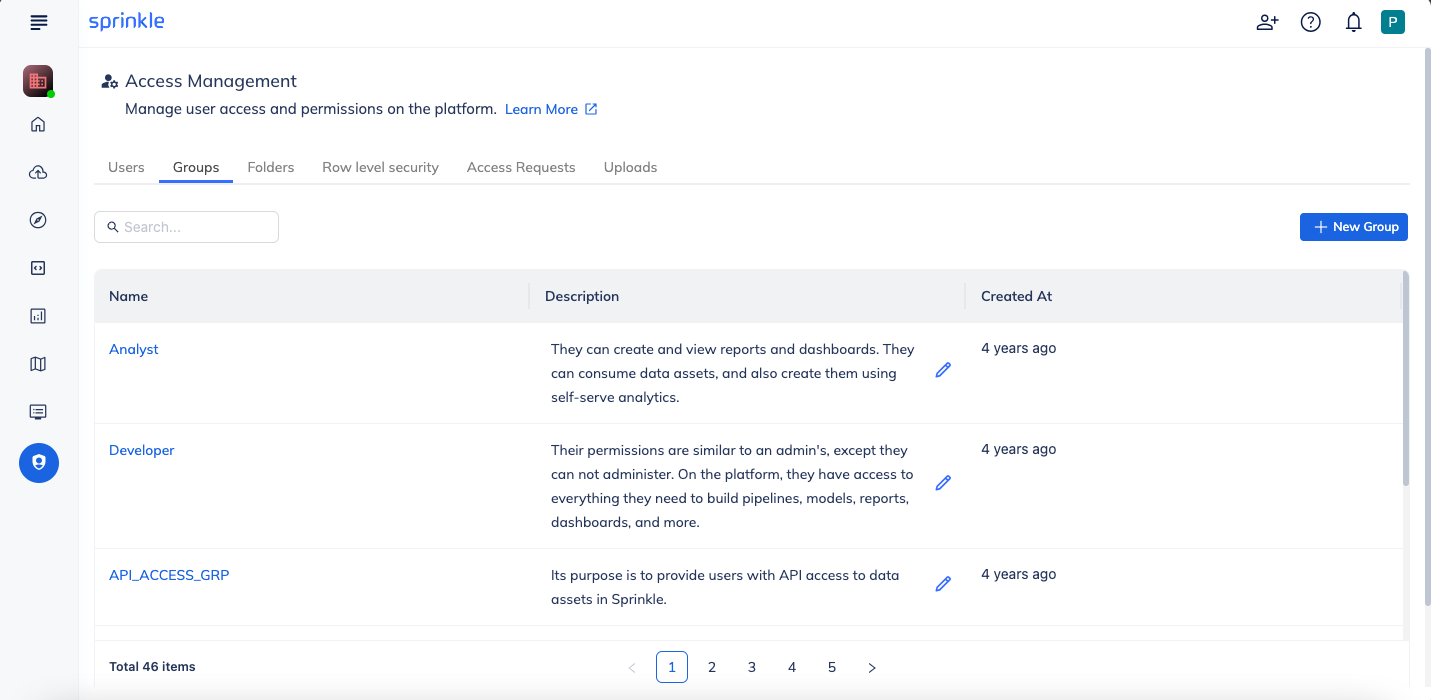The width and height of the screenshot is (1431, 700).
Task: Edit the Analyst description pencil icon
Action: click(x=943, y=370)
